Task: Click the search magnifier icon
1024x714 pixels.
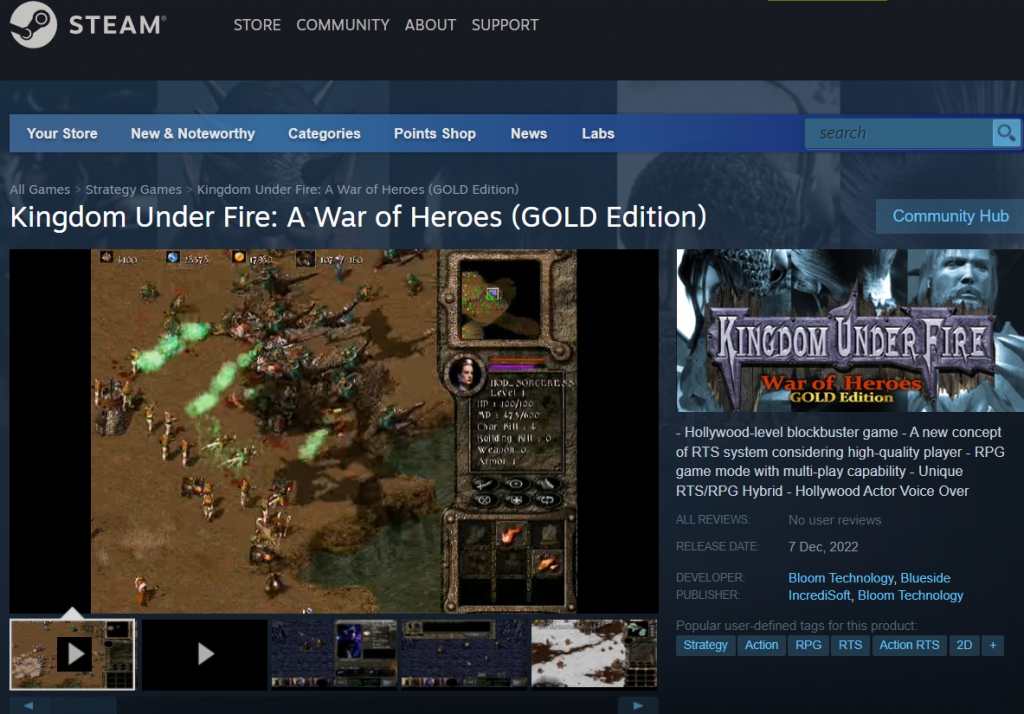Action: (1006, 133)
